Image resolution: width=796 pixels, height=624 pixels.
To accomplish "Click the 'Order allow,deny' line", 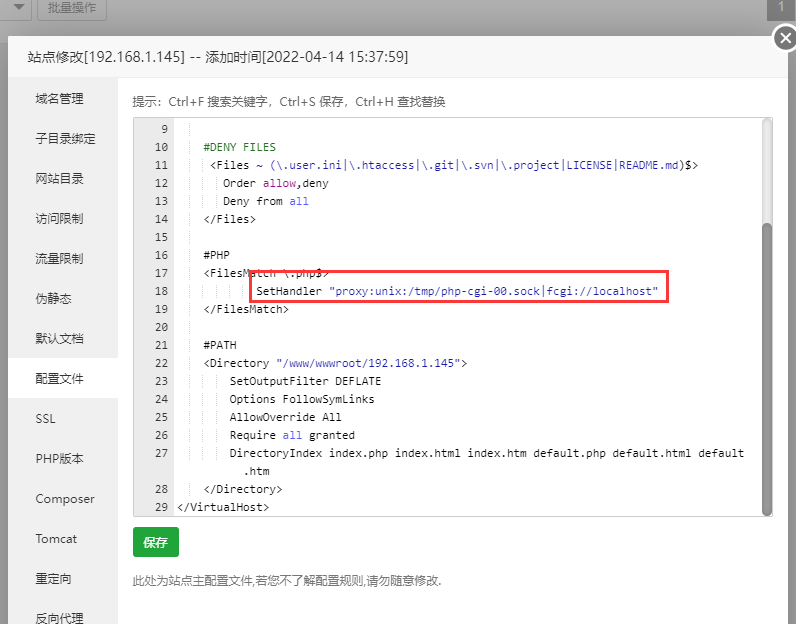I will 276,183.
